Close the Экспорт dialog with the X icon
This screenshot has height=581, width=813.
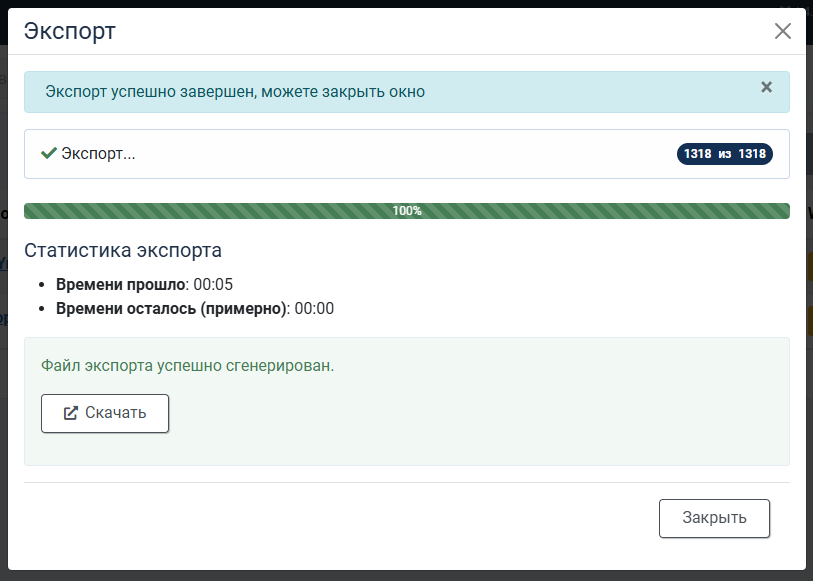[x=782, y=31]
